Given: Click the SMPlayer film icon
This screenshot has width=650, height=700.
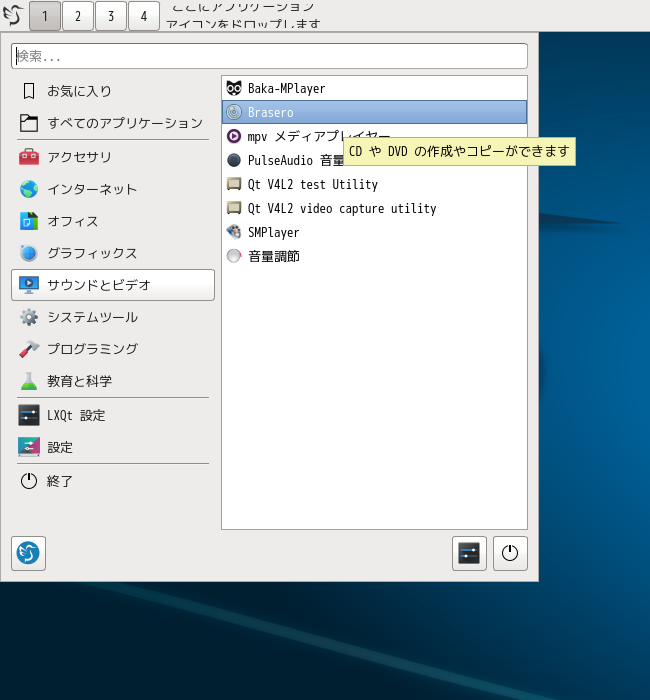Looking at the screenshot, I should point(234,232).
